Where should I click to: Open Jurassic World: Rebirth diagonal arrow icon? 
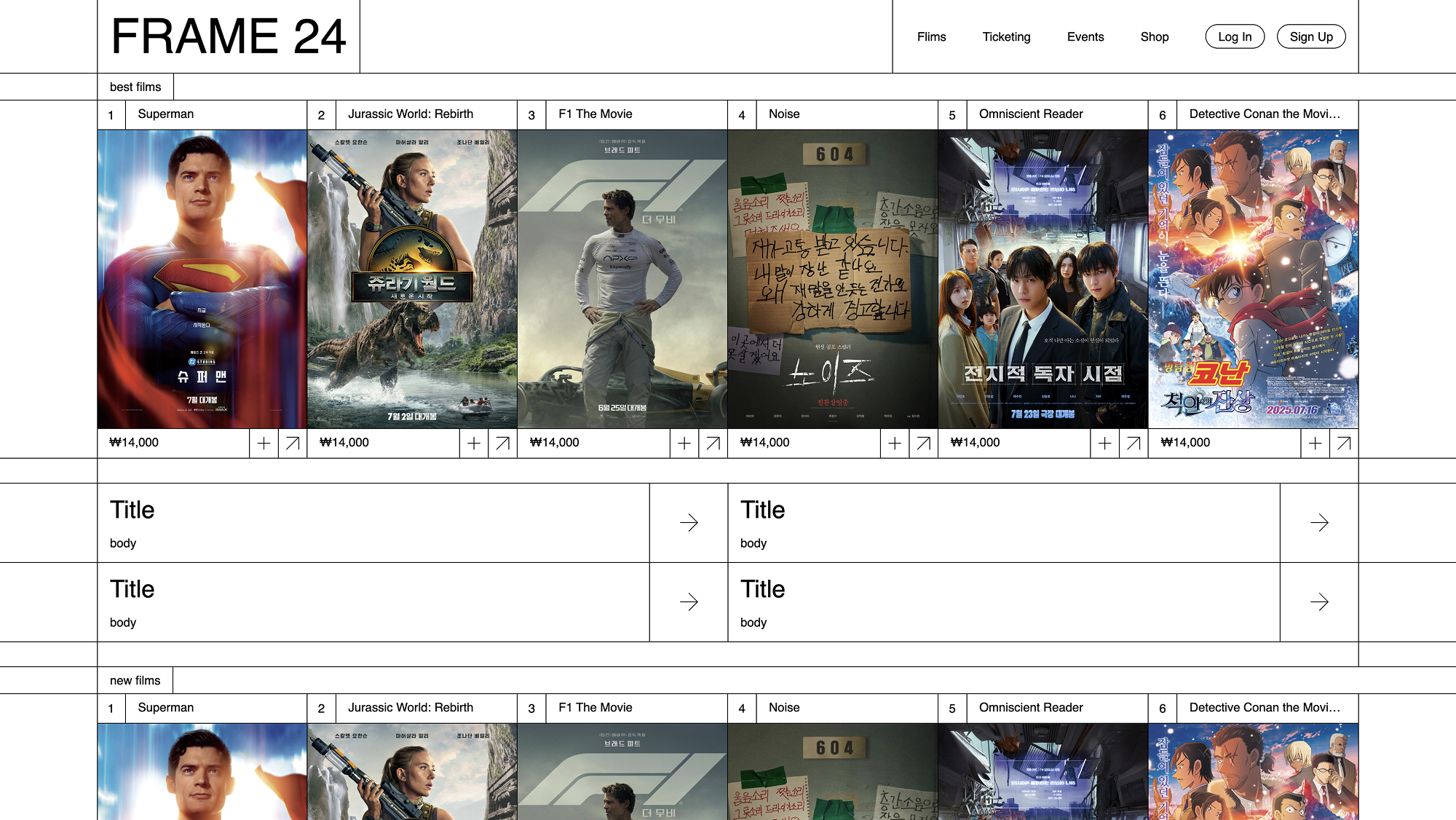[x=503, y=443]
